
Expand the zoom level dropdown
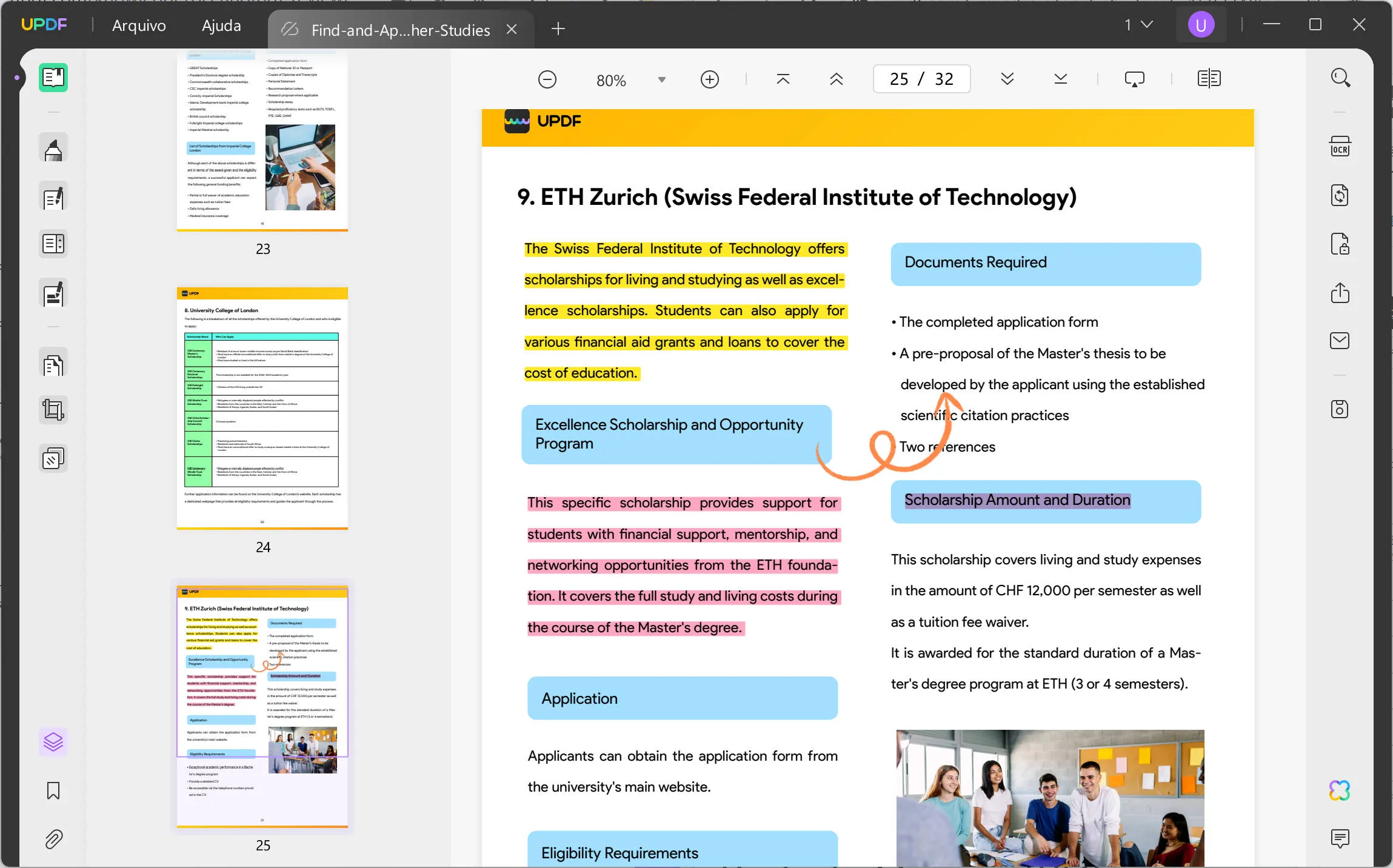662,80
